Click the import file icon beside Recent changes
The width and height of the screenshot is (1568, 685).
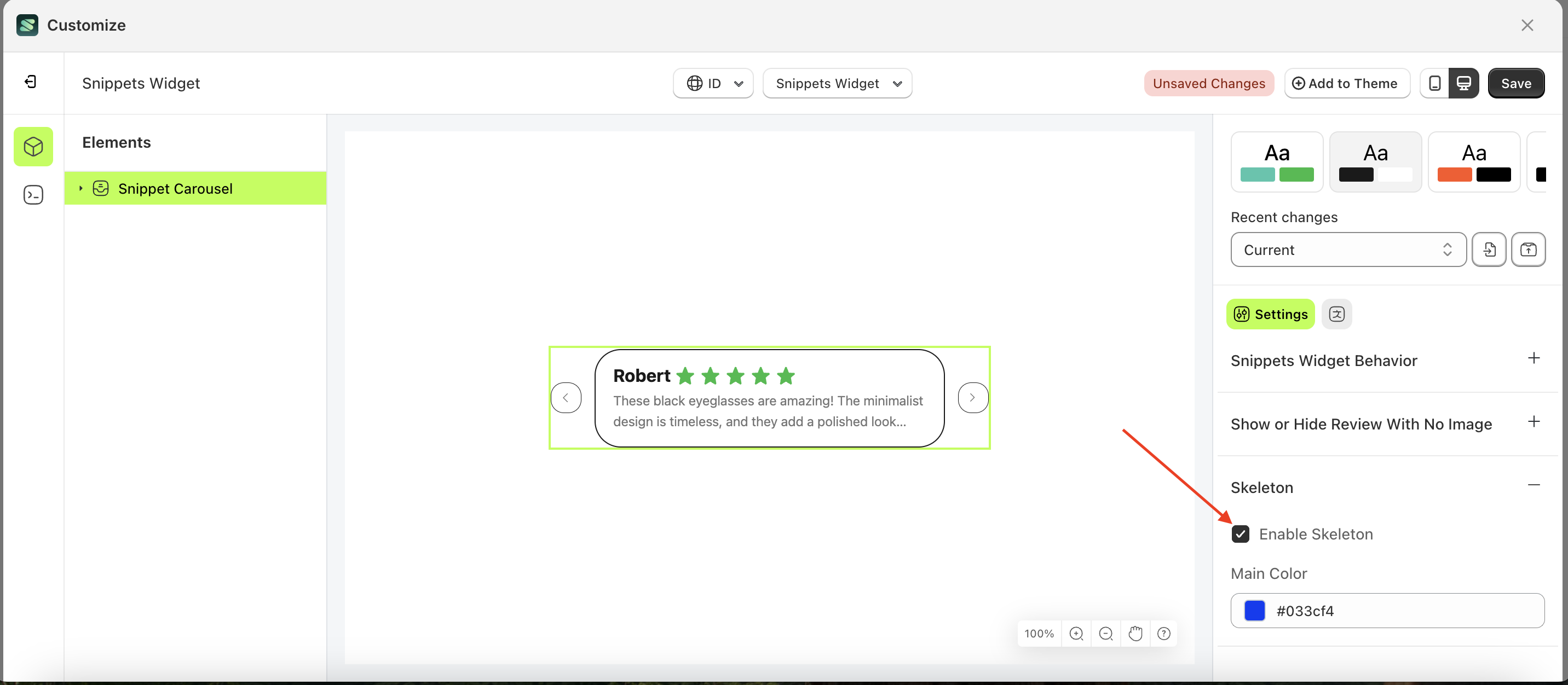pyautogui.click(x=1489, y=249)
